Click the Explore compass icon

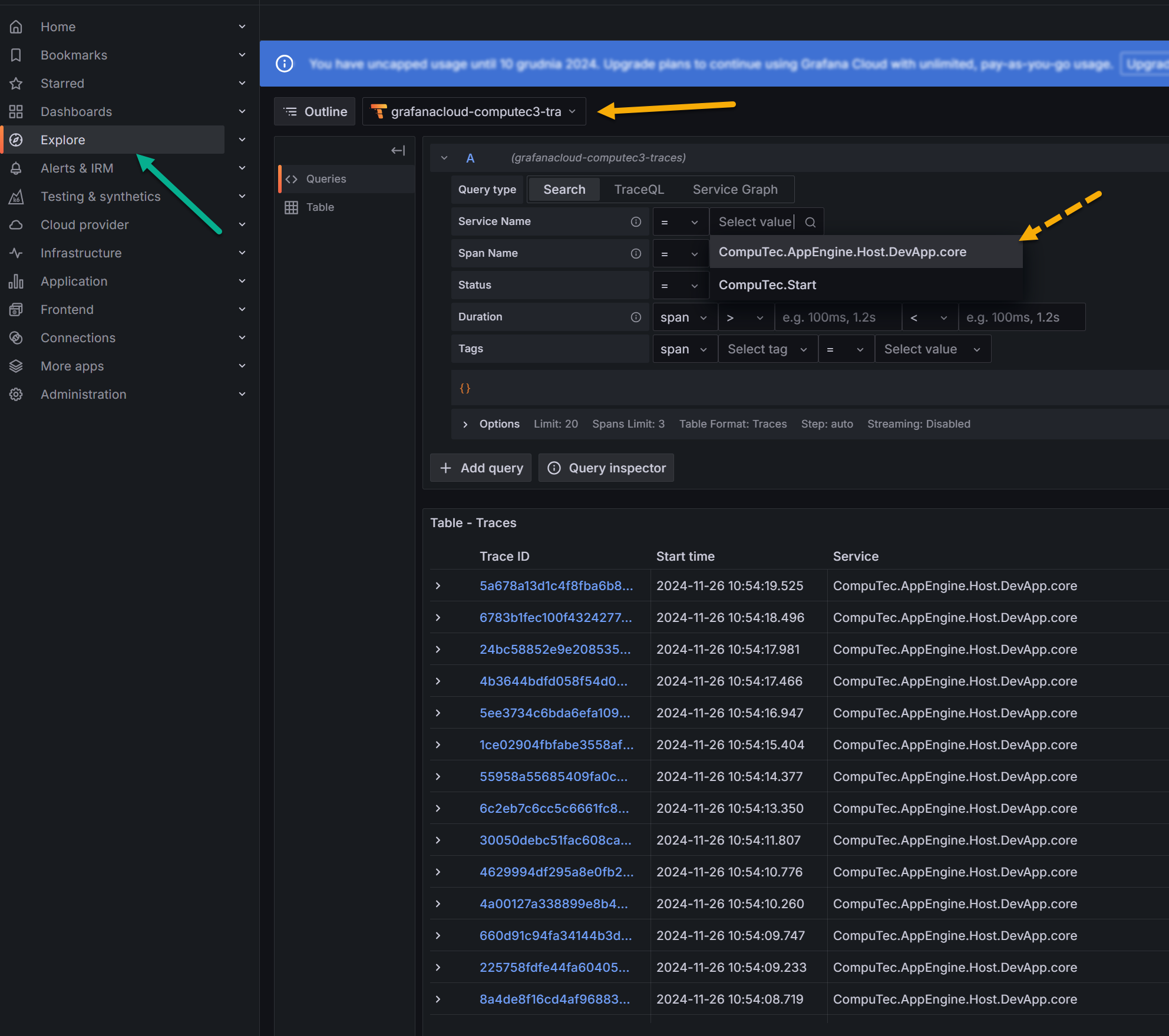tap(16, 140)
